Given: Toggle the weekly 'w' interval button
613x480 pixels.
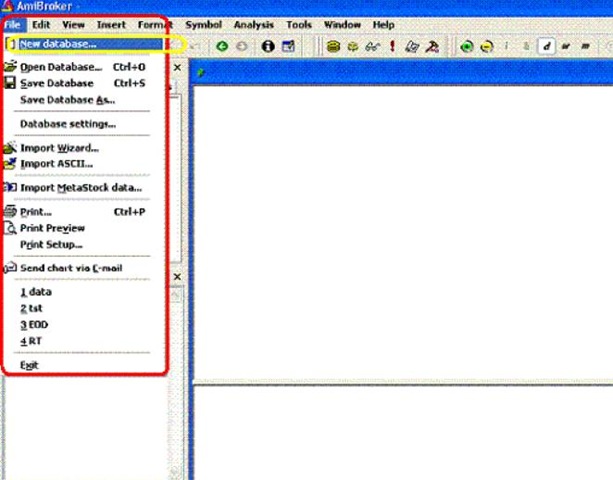Looking at the screenshot, I should point(566,47).
